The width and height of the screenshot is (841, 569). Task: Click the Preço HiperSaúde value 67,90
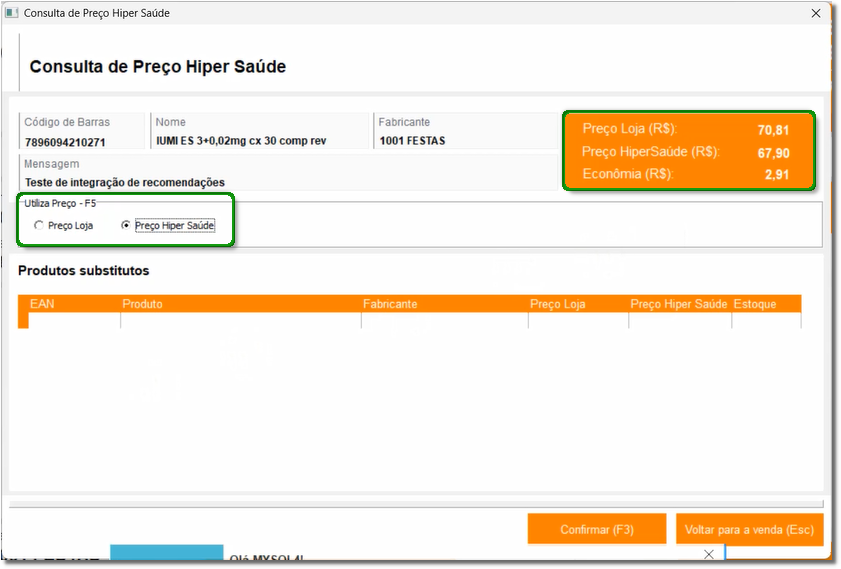point(773,153)
